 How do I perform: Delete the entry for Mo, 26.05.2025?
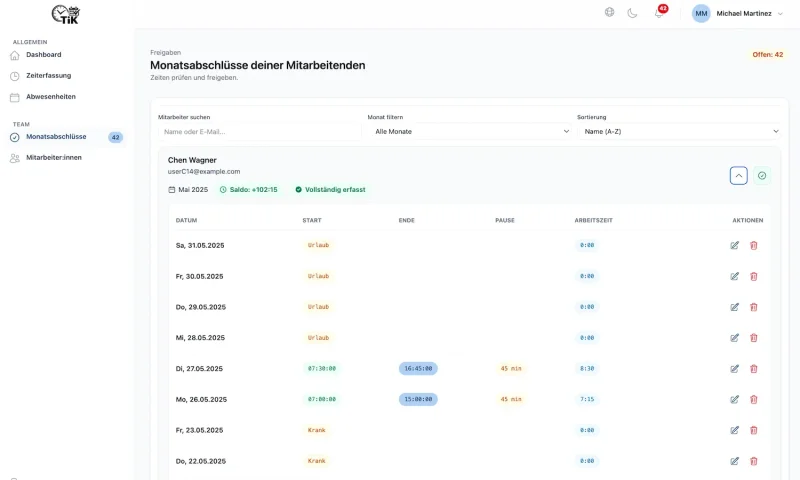click(x=754, y=399)
